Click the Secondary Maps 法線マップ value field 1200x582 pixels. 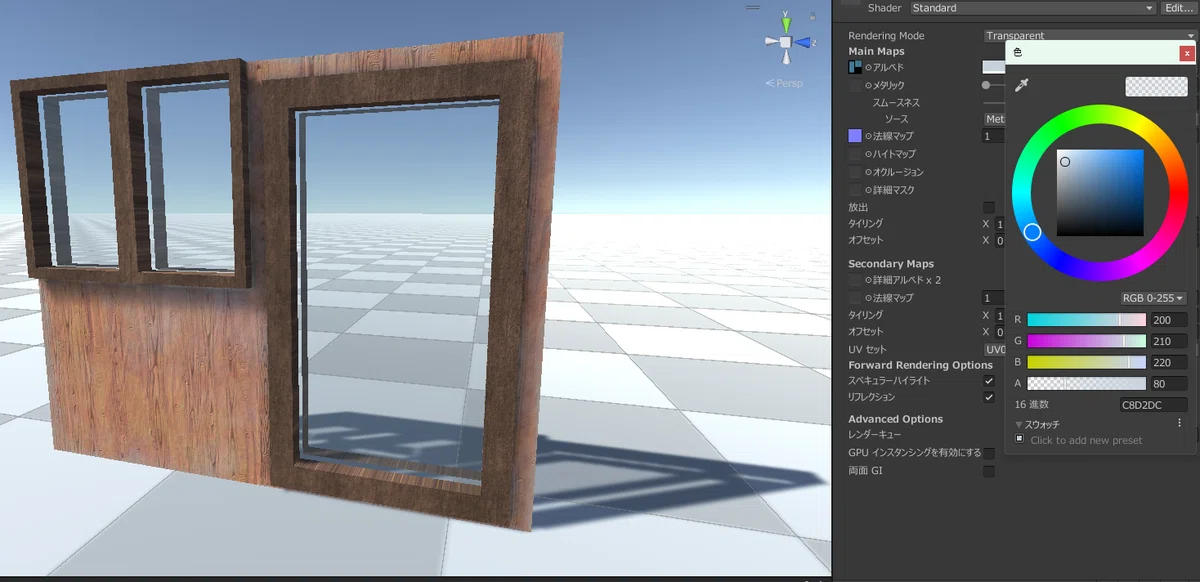tap(994, 298)
